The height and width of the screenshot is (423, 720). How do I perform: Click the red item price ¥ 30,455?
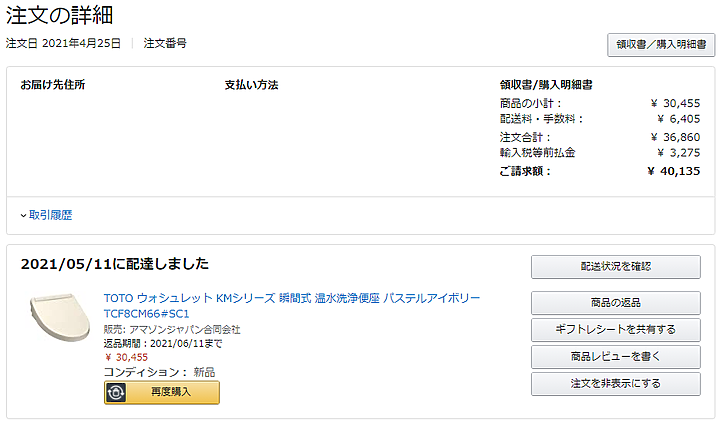point(126,357)
